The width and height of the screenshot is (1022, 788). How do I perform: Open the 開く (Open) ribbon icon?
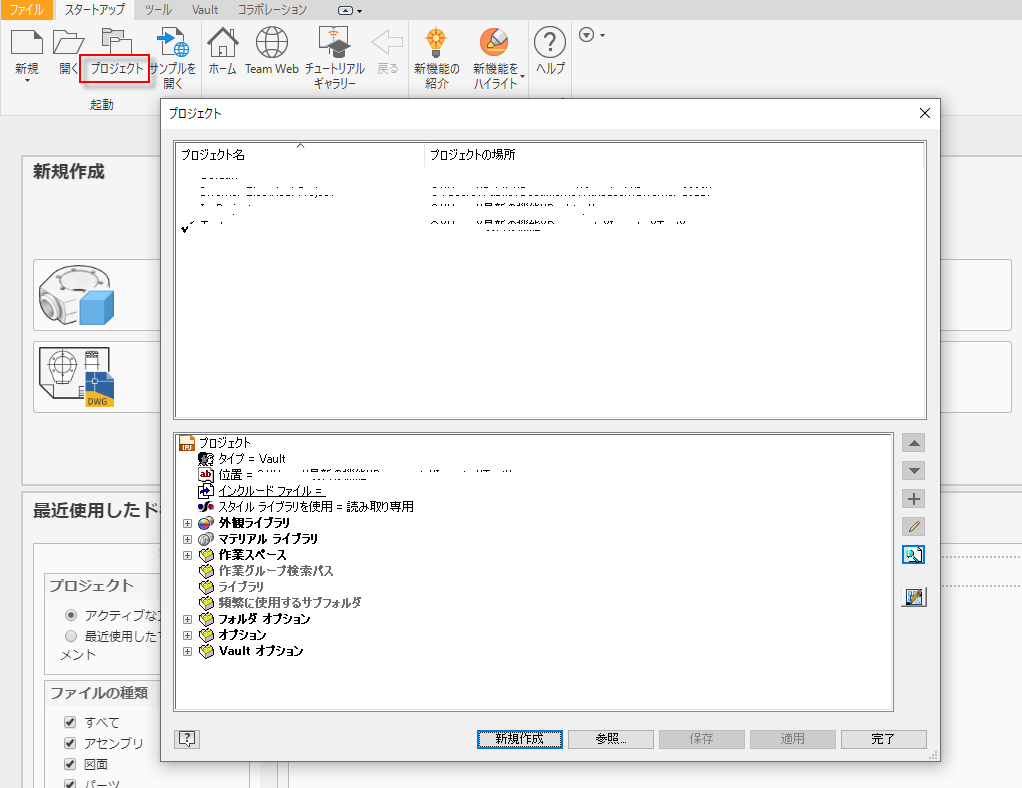tap(68, 42)
